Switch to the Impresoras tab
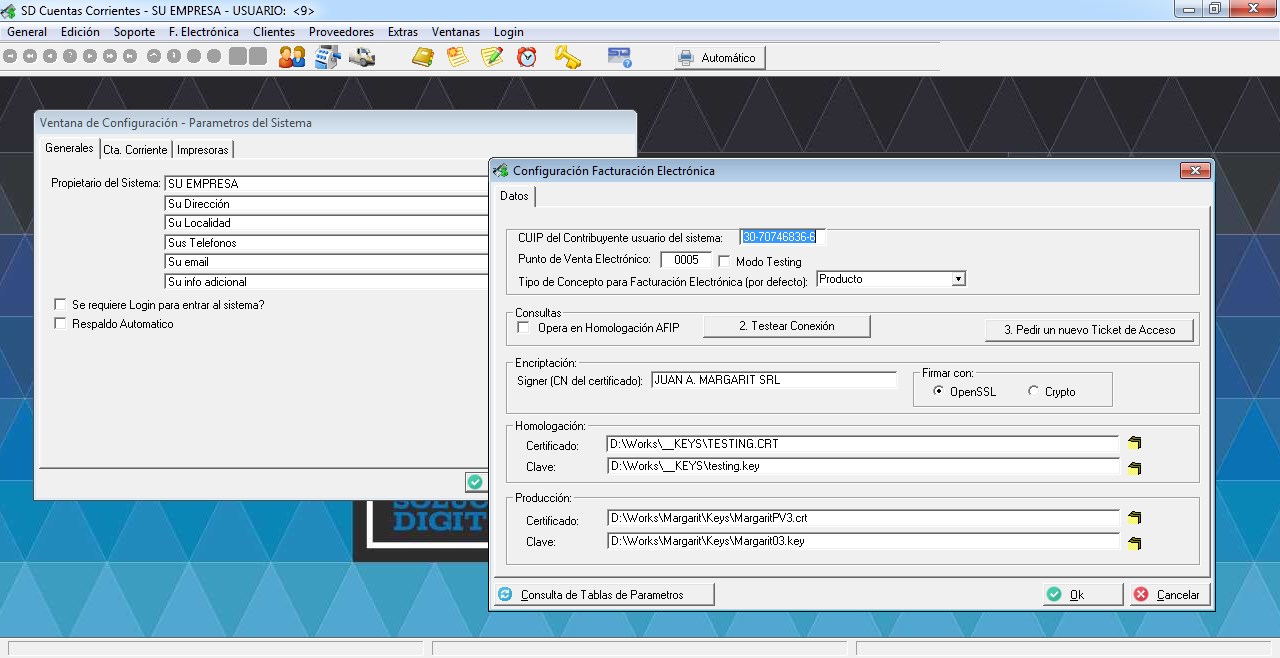This screenshot has width=1280, height=658. [203, 150]
